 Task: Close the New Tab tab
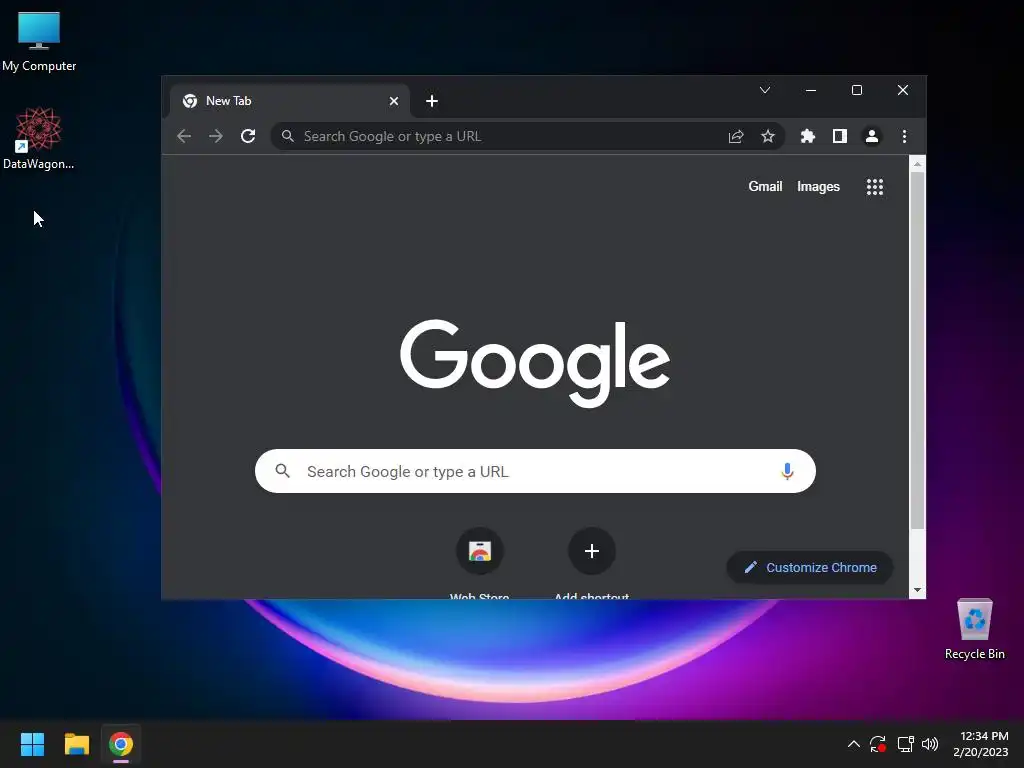coord(394,101)
